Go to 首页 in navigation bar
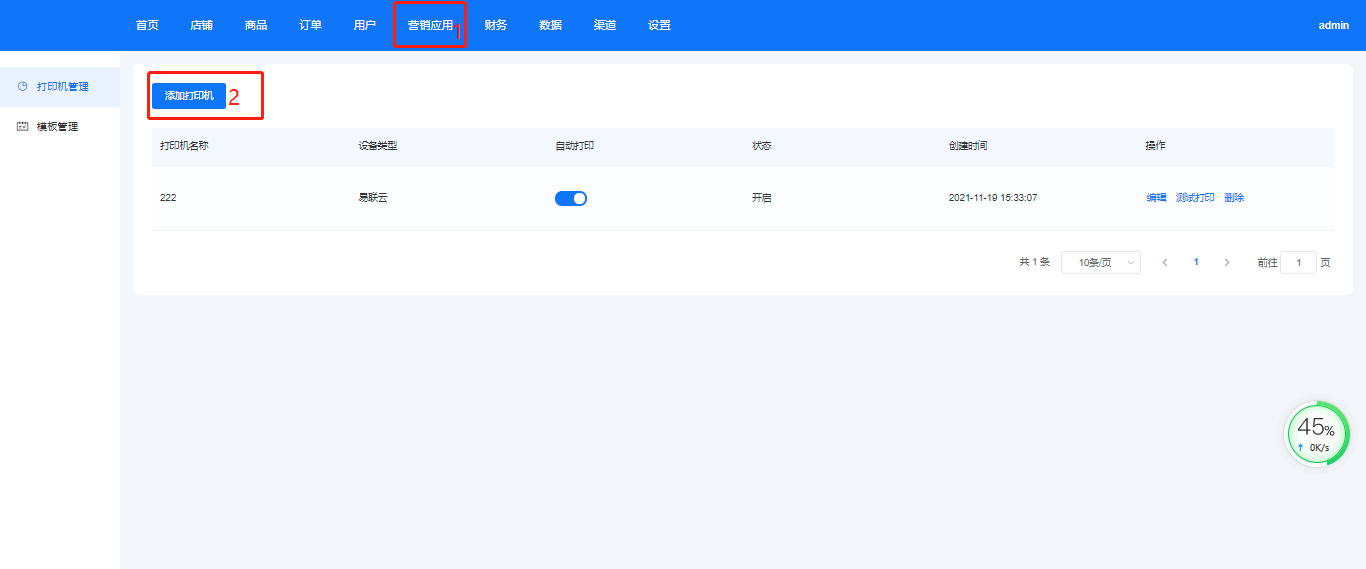Screen dimensions: 1366x569 coord(147,25)
